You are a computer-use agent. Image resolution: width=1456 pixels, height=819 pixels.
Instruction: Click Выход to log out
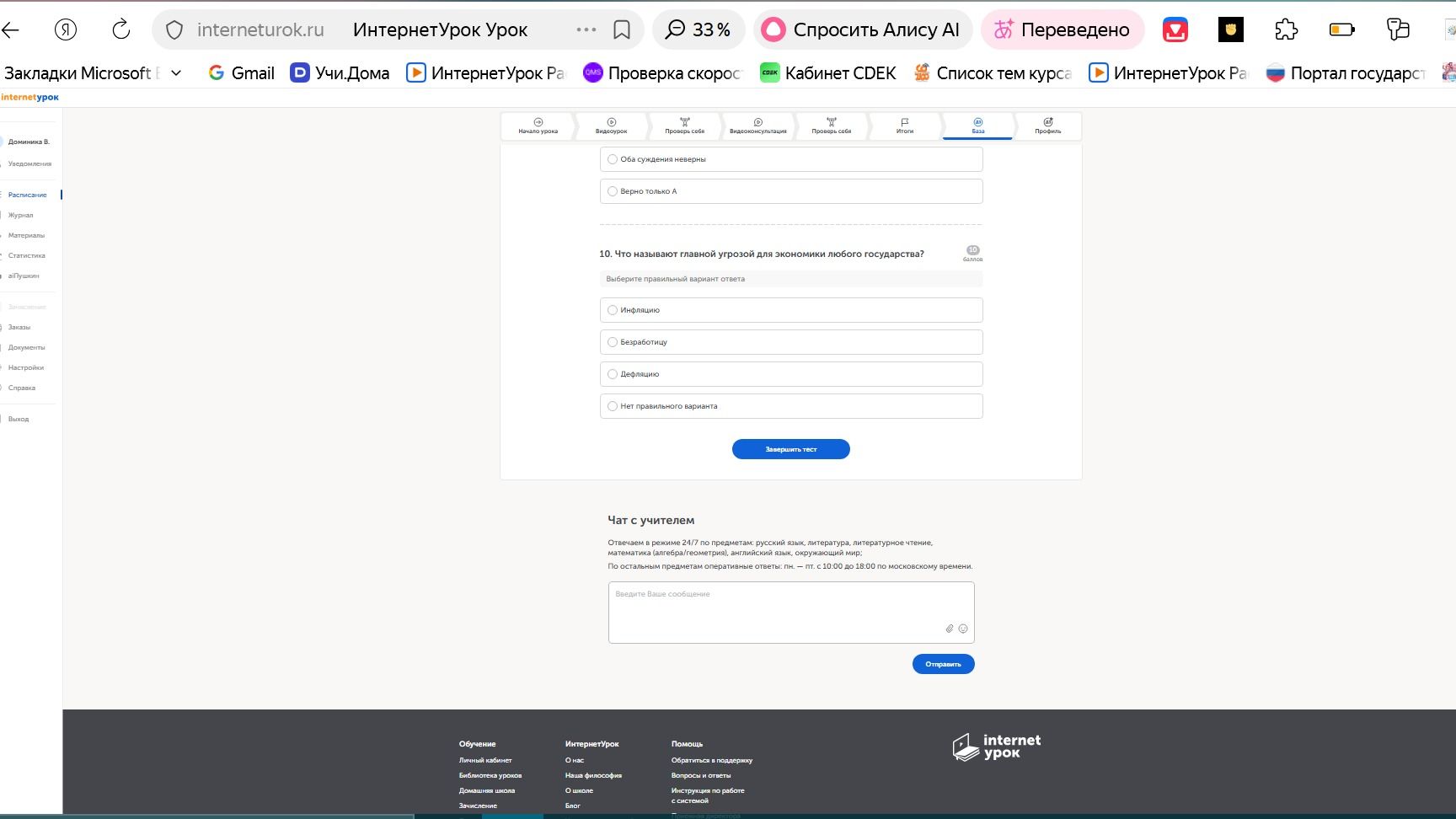coord(19,419)
